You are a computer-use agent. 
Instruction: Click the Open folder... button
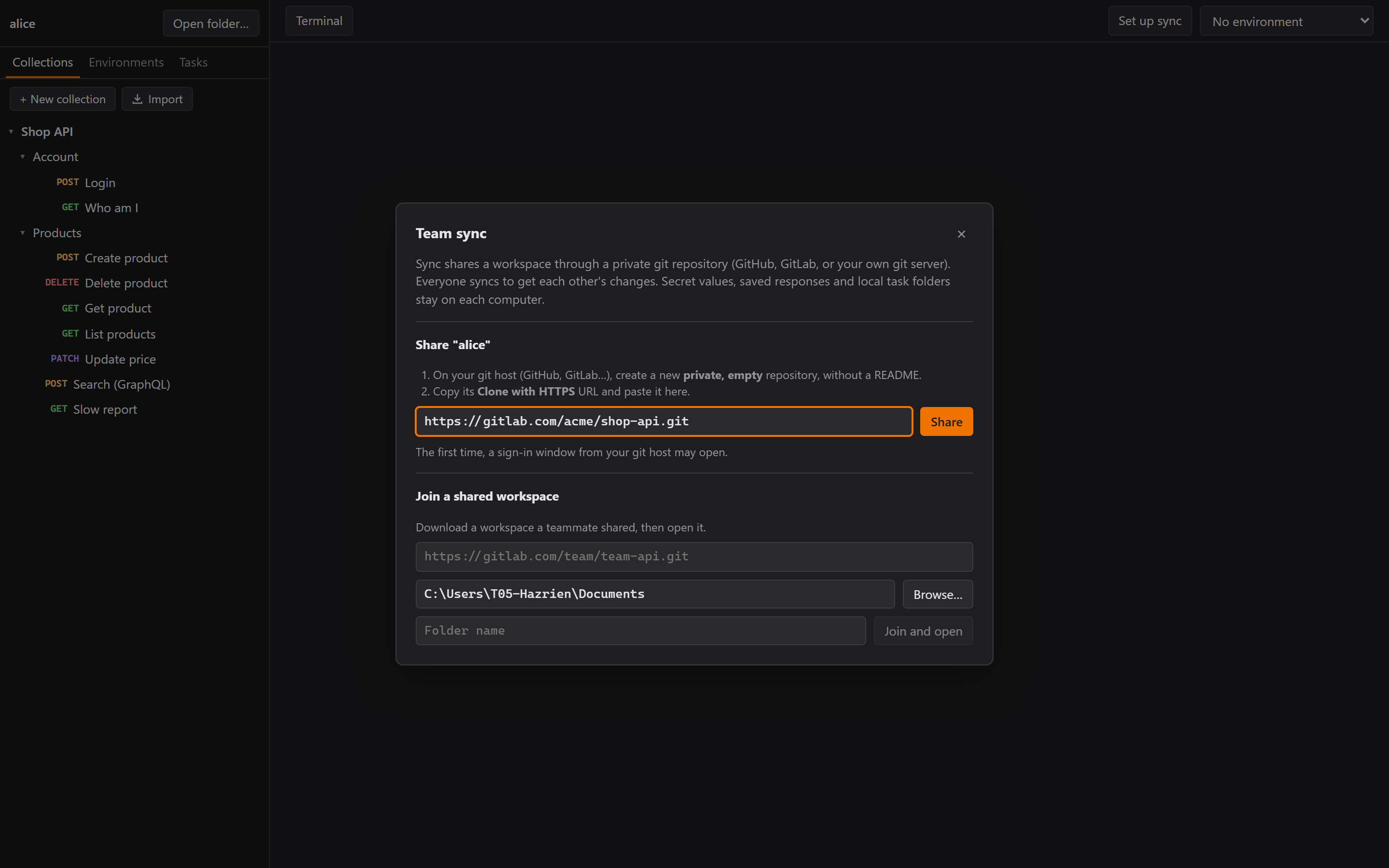click(211, 24)
